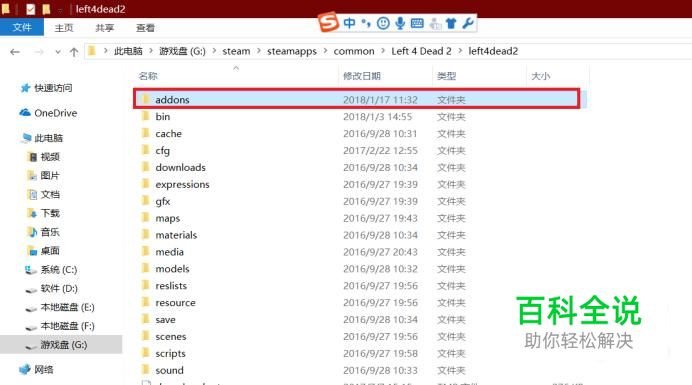
Task: Open Sogou toolbox wrench icon
Action: 468,23
